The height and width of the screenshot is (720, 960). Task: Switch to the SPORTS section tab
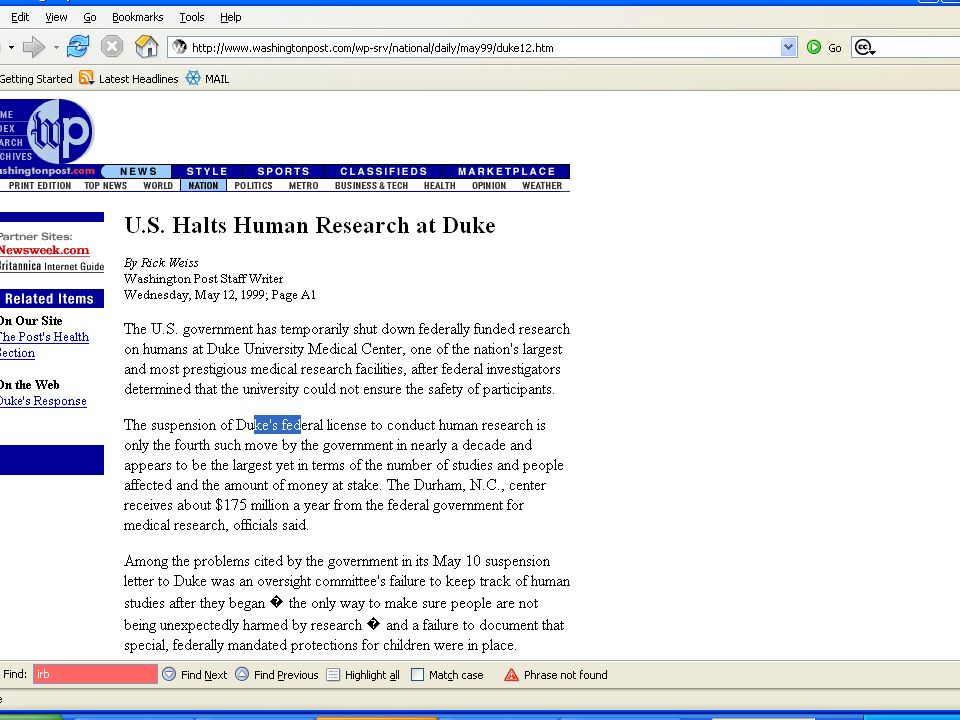click(x=283, y=171)
